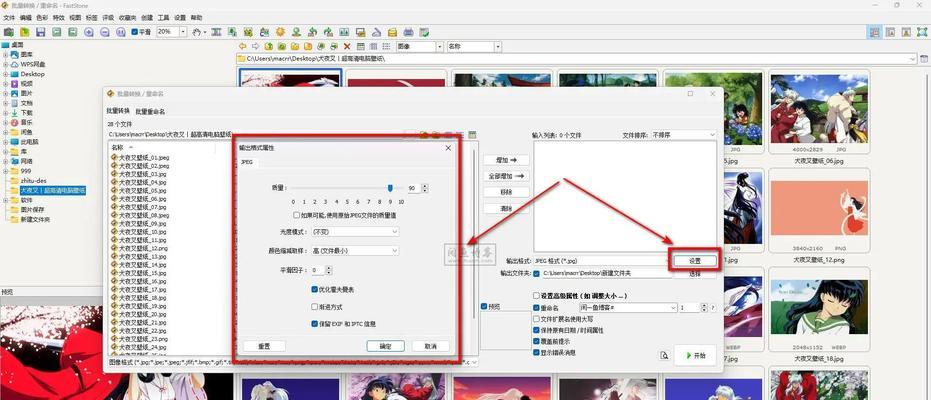This screenshot has width=931, height=400.
Task: Enable use original JPEG quality checkbox
Action: [296, 215]
